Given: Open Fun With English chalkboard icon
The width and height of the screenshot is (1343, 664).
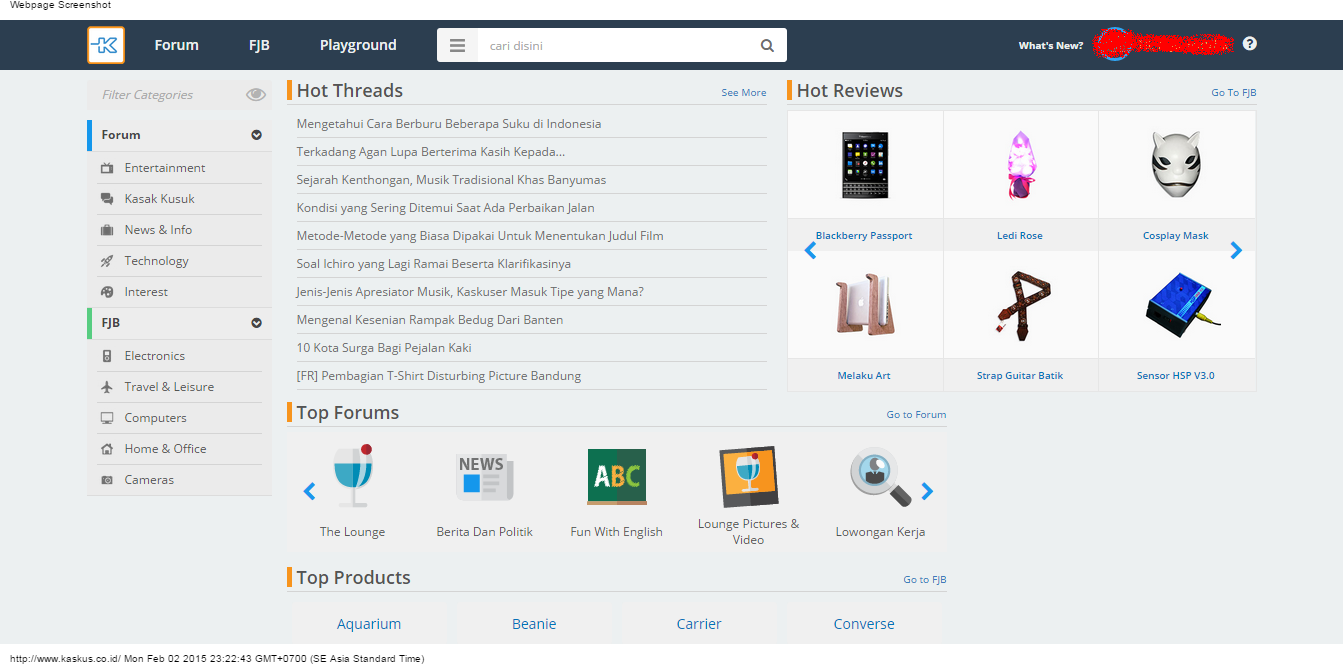Looking at the screenshot, I should click(616, 477).
